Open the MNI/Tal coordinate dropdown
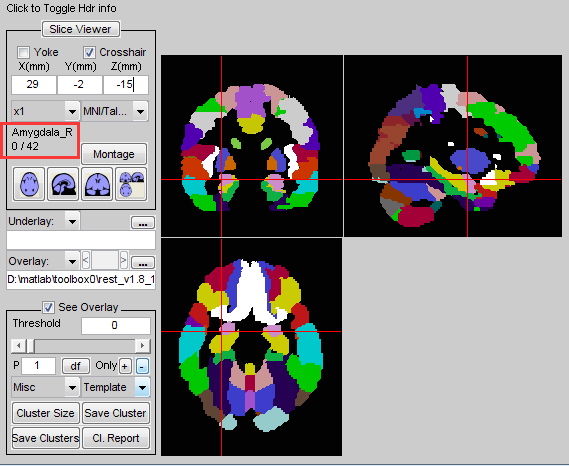The height and width of the screenshot is (466, 569). (115, 111)
